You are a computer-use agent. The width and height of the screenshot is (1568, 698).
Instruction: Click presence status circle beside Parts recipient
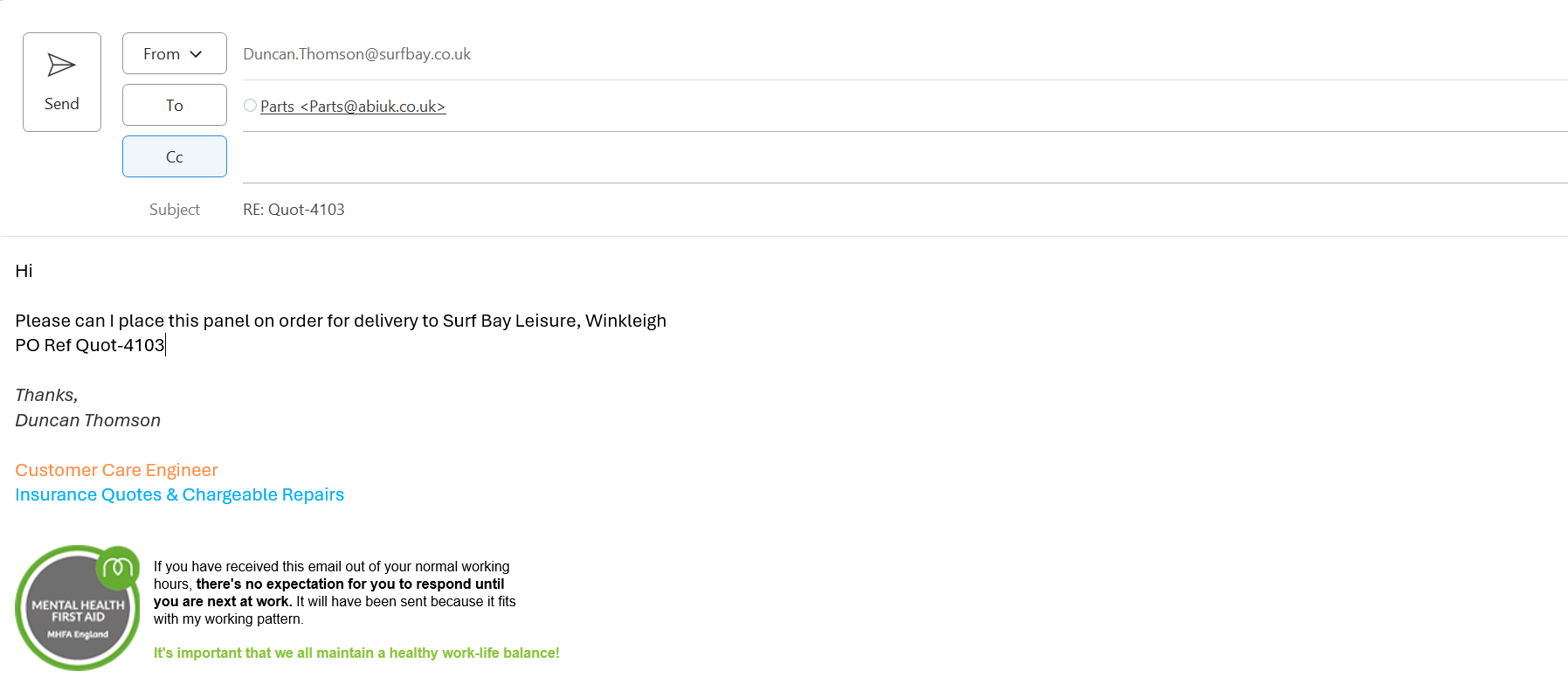(x=250, y=106)
